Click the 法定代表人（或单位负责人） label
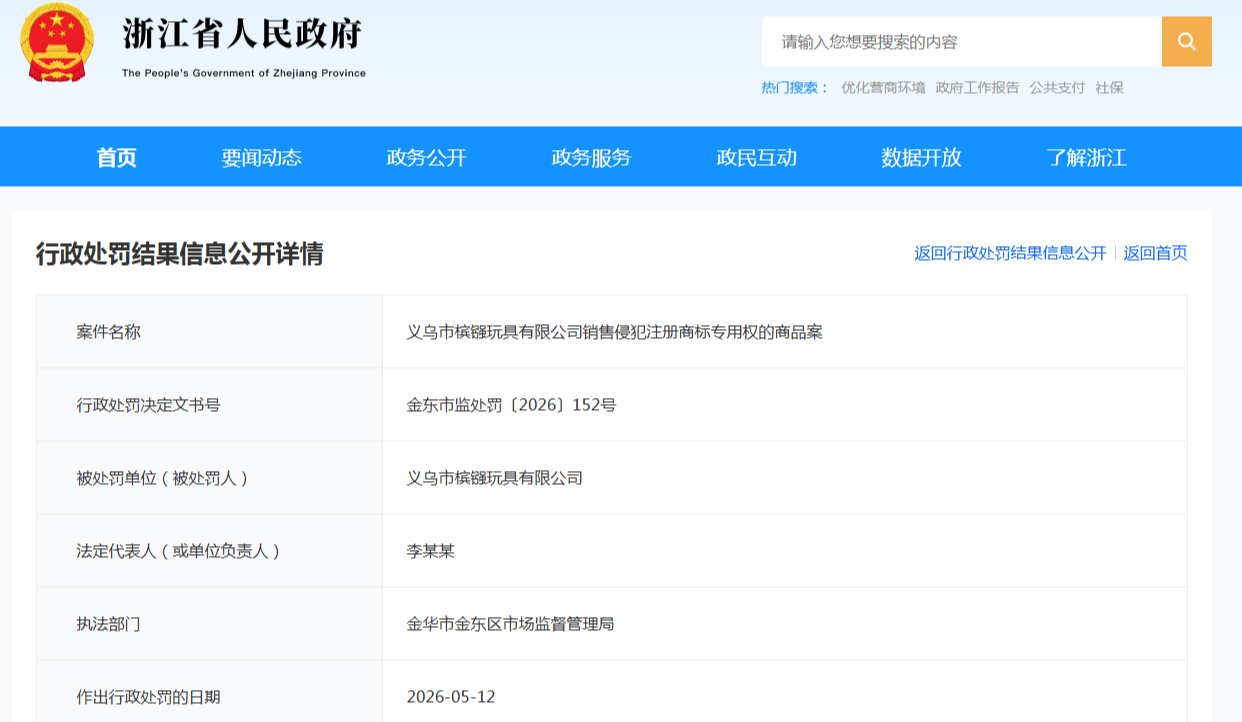 (178, 551)
